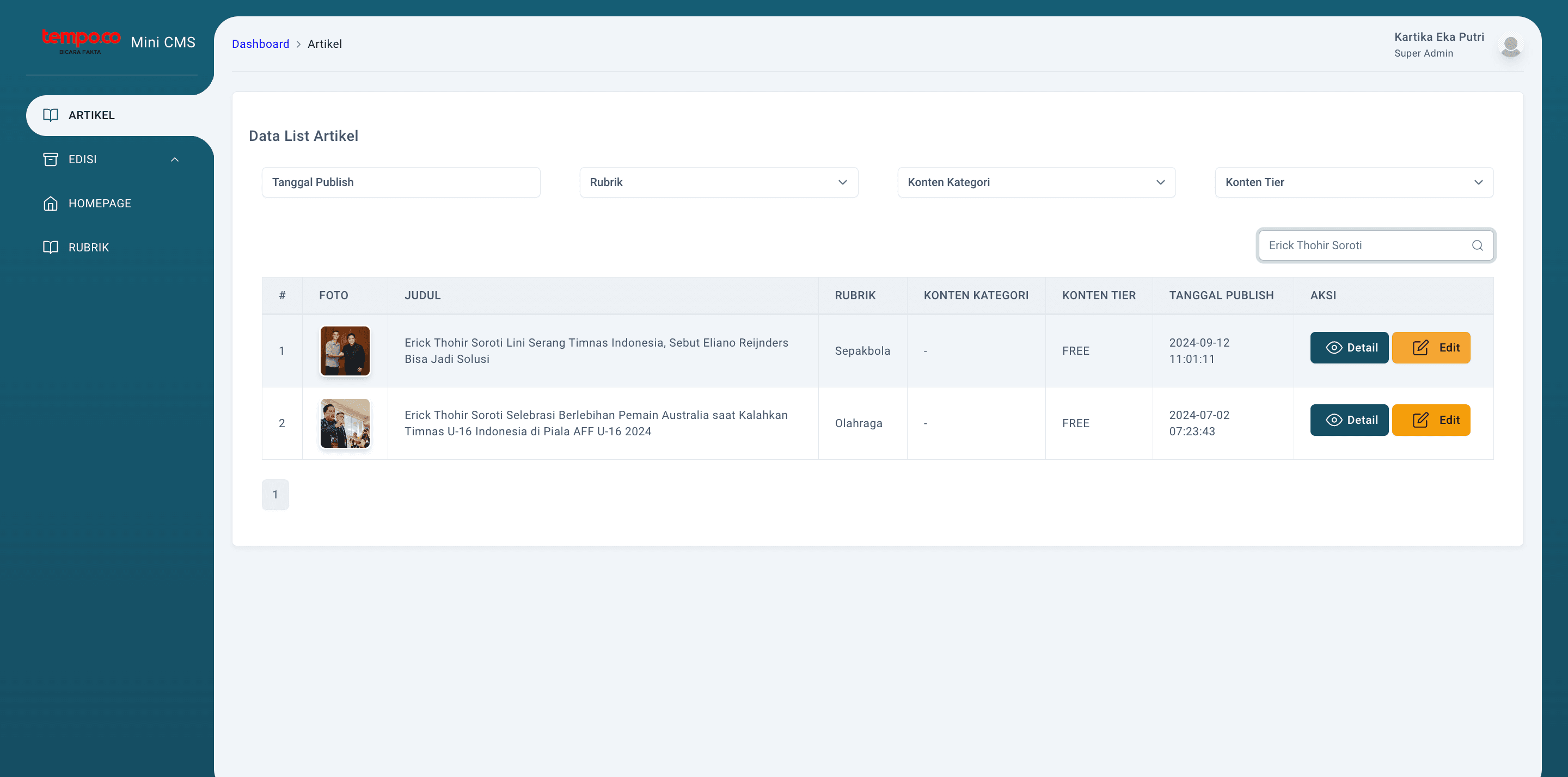The width and height of the screenshot is (1568, 777).
Task: Click the Super Admin role label
Action: (1423, 53)
